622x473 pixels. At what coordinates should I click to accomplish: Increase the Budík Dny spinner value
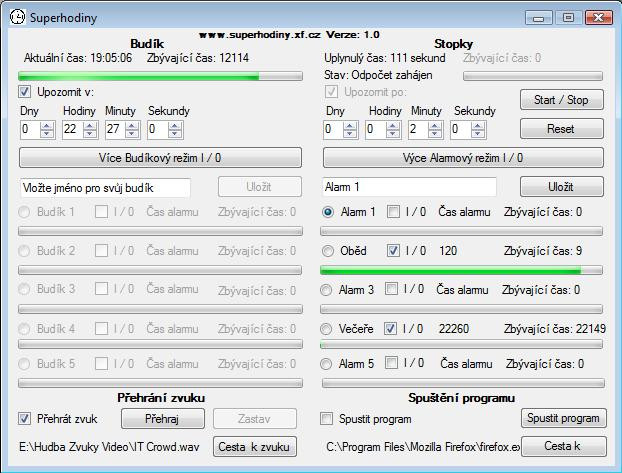point(47,125)
